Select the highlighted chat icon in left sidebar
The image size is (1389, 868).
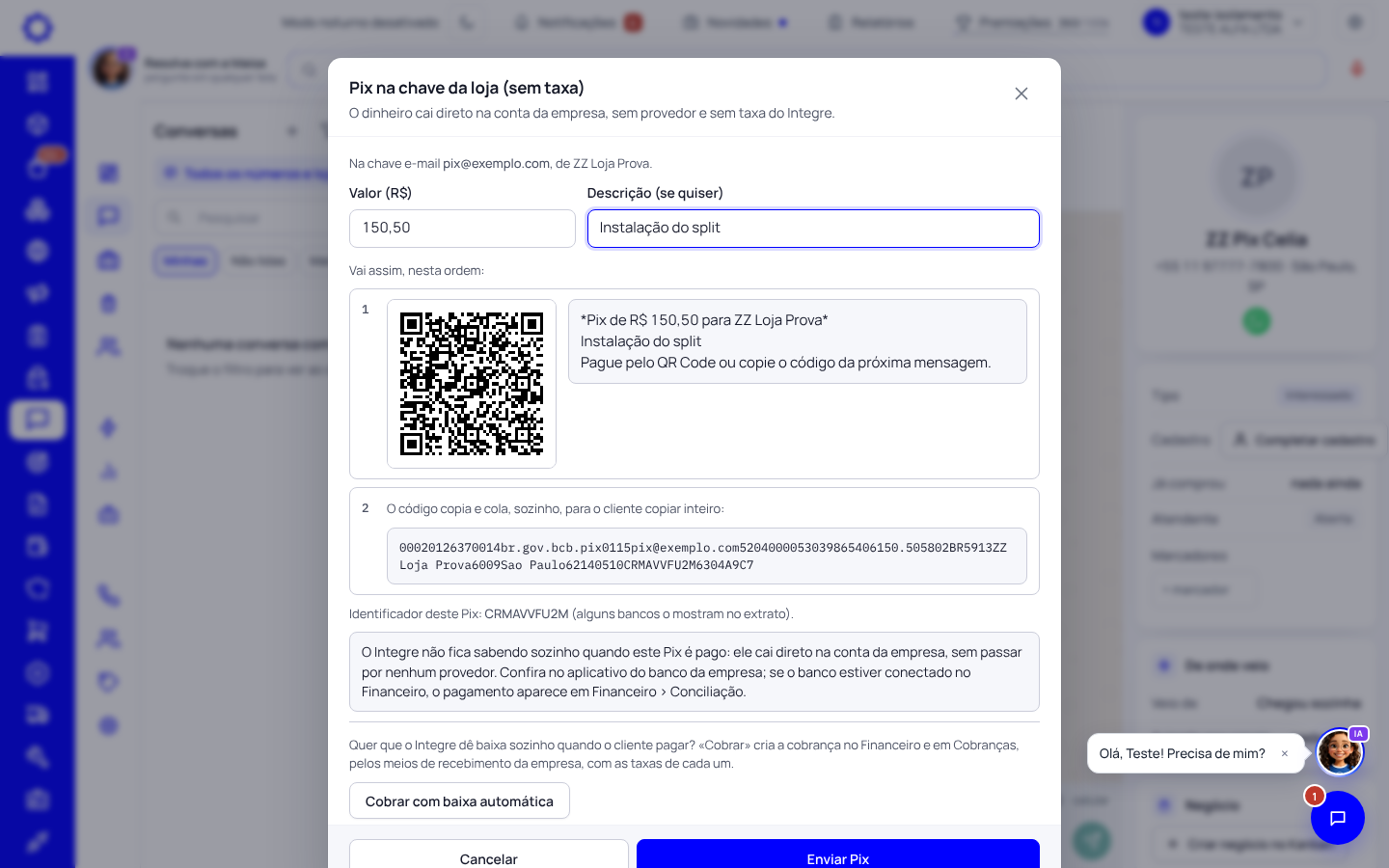38,420
